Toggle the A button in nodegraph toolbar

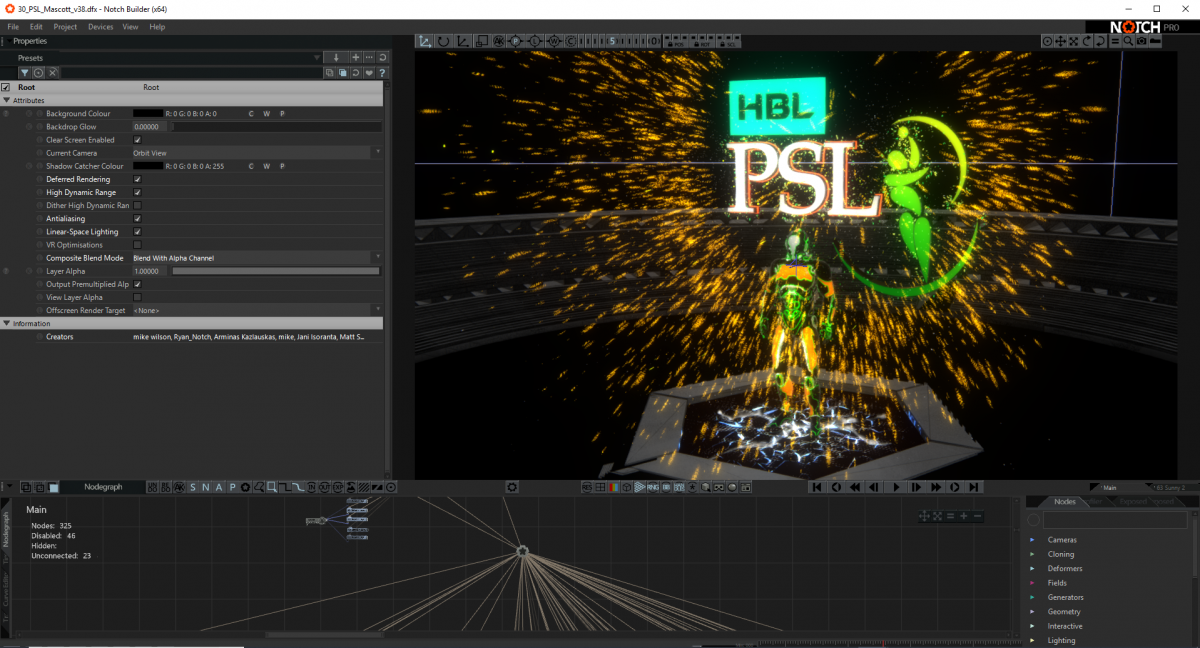pyautogui.click(x=219, y=487)
